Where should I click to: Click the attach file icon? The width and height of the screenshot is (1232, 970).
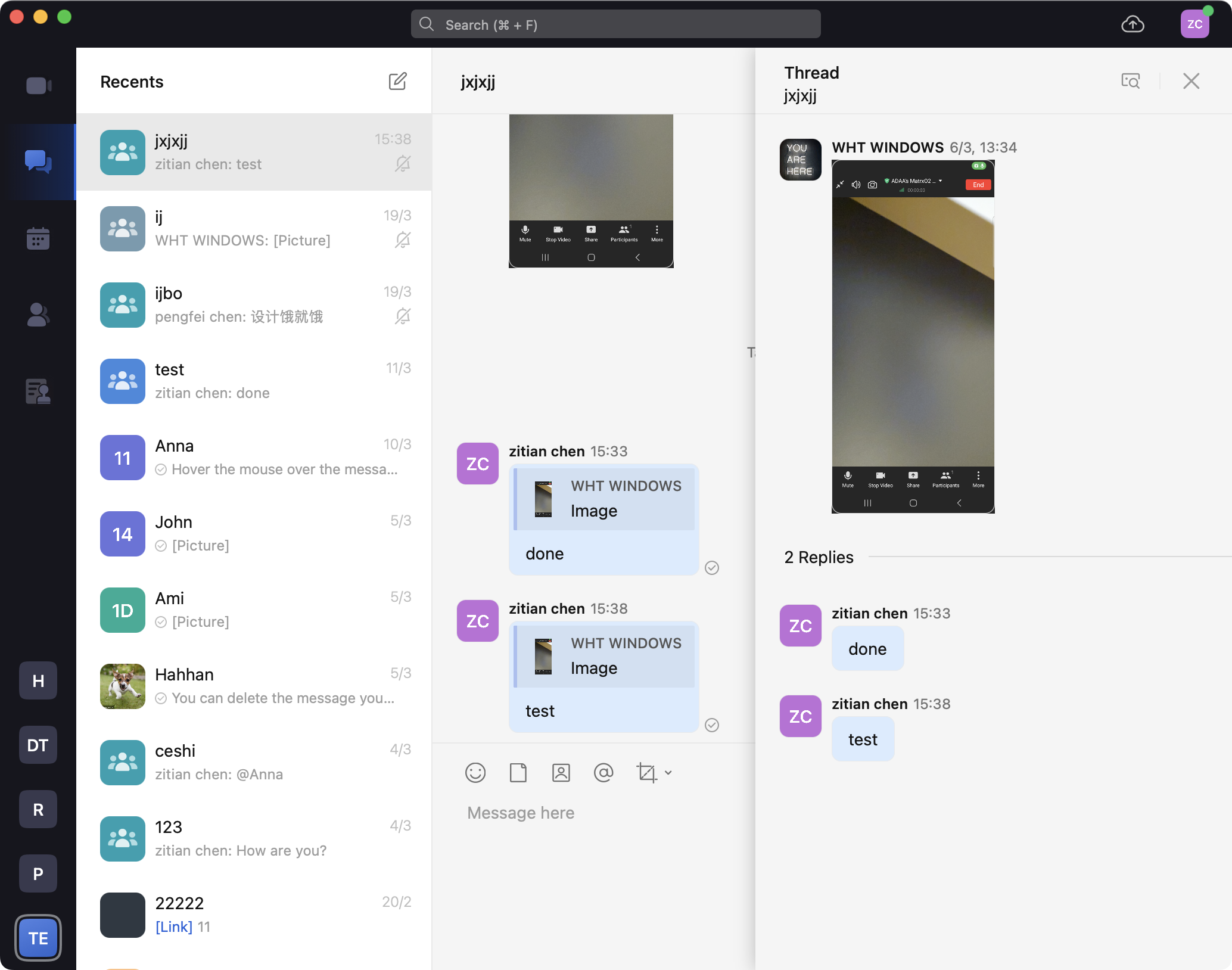(x=518, y=773)
